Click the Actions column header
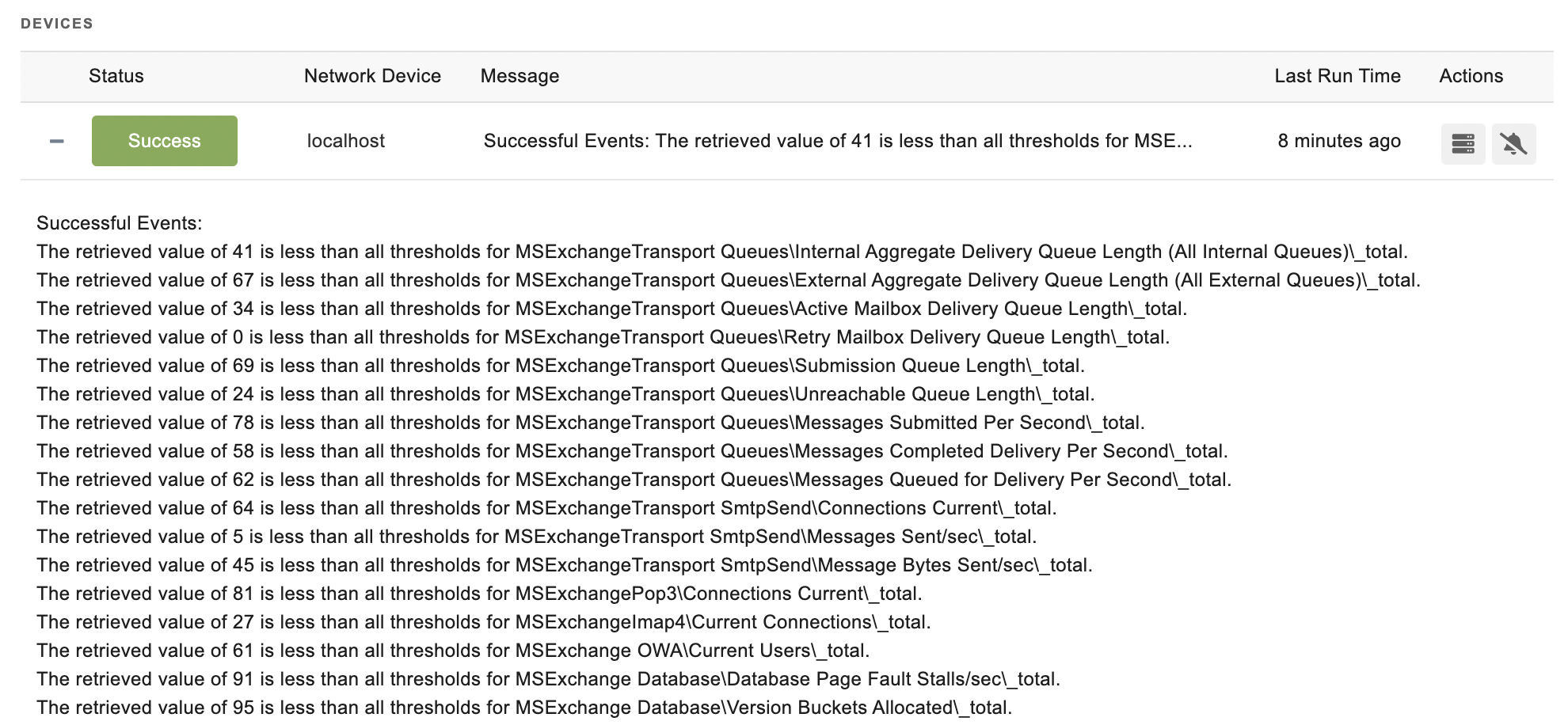Screen dimensions: 1568x725 click(x=1471, y=76)
